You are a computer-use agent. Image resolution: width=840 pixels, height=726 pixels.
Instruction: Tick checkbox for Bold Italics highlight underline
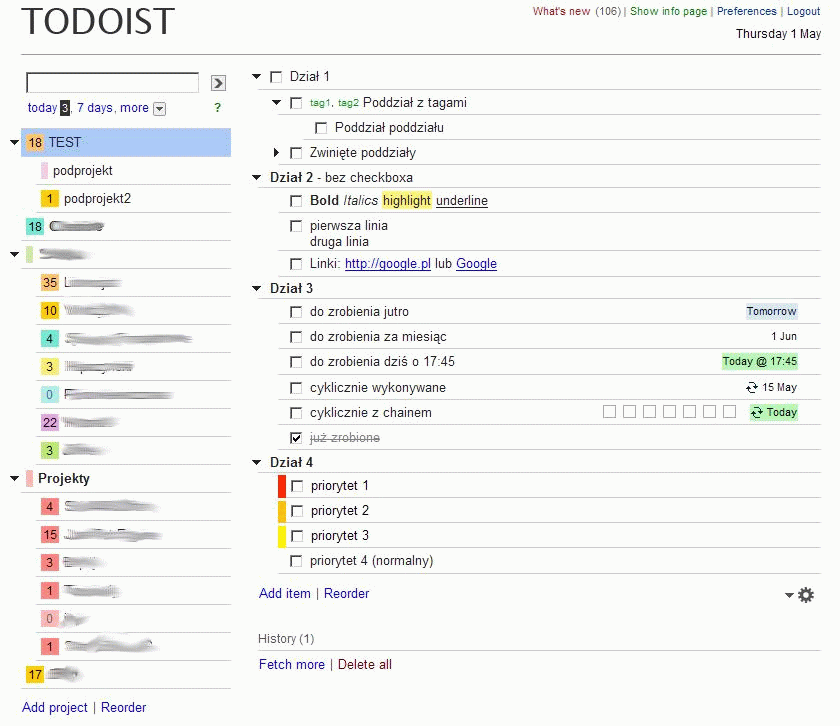296,201
